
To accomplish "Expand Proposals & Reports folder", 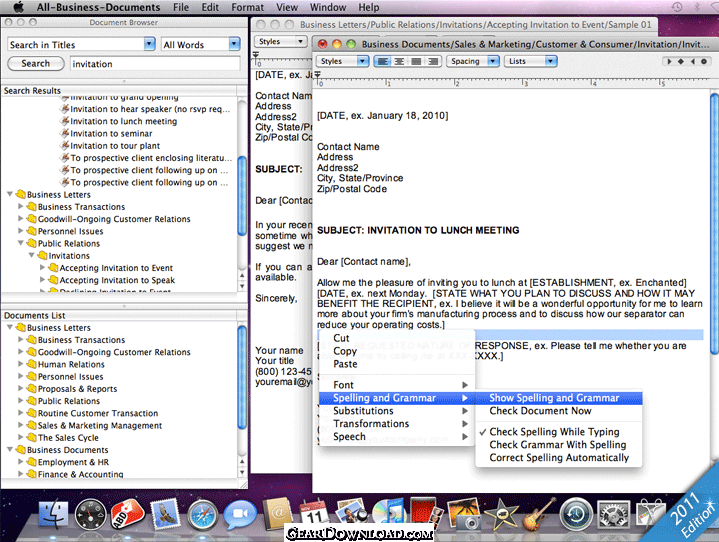I will [21, 388].
